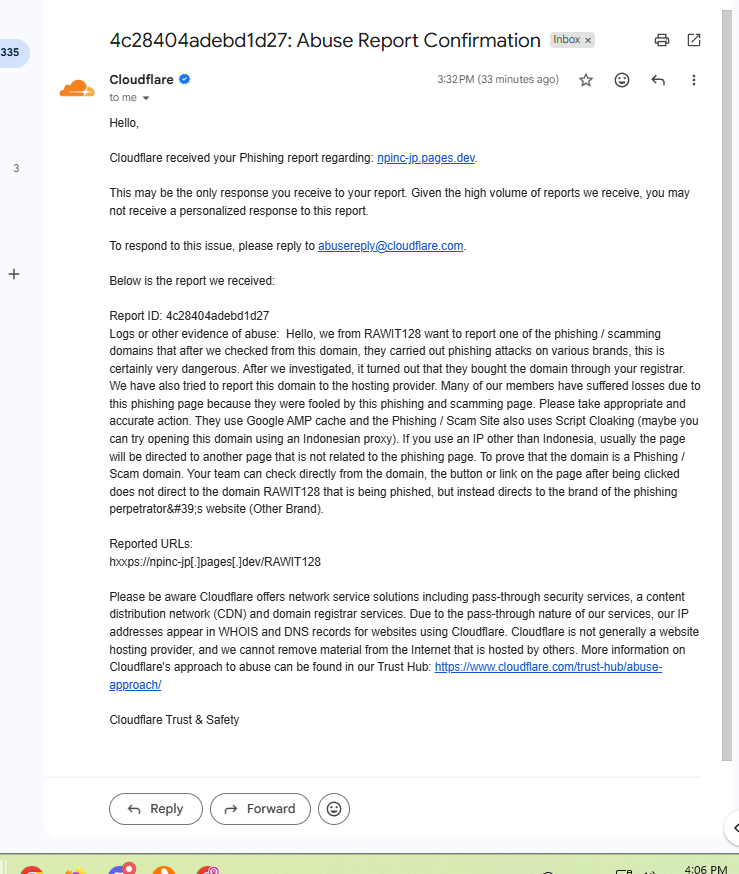Open the three-dot More options menu
This screenshot has width=739, height=874.
[x=694, y=80]
